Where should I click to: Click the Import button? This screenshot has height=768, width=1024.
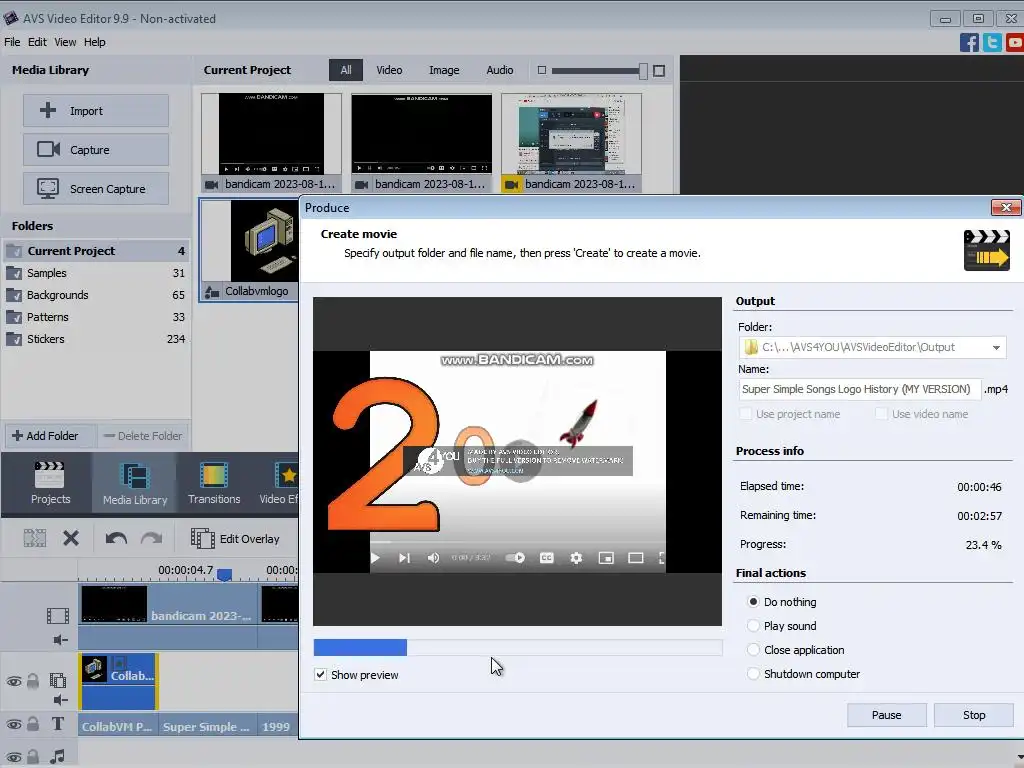[x=96, y=110]
